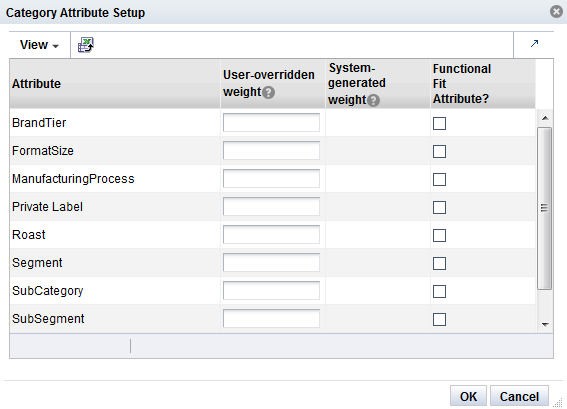Click the scrollbar down arrow
This screenshot has height=409, width=567.
click(545, 325)
